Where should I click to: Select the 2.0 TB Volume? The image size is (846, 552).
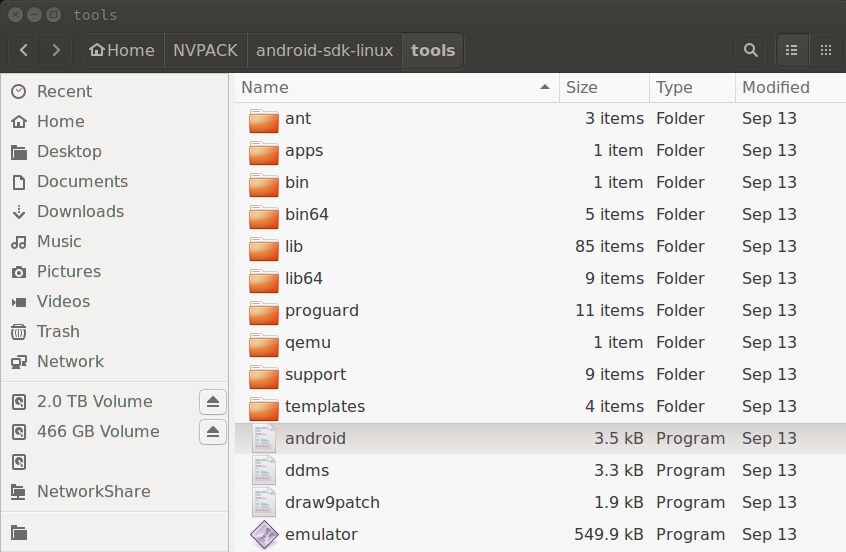point(95,401)
